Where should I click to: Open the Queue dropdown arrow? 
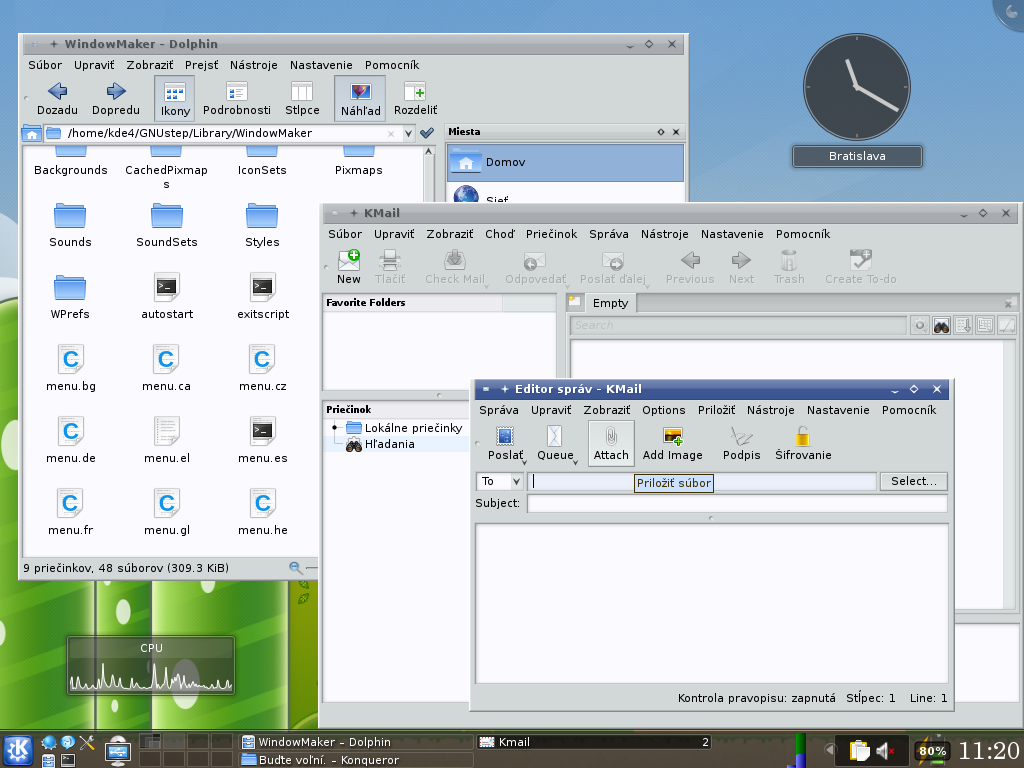pyautogui.click(x=576, y=462)
